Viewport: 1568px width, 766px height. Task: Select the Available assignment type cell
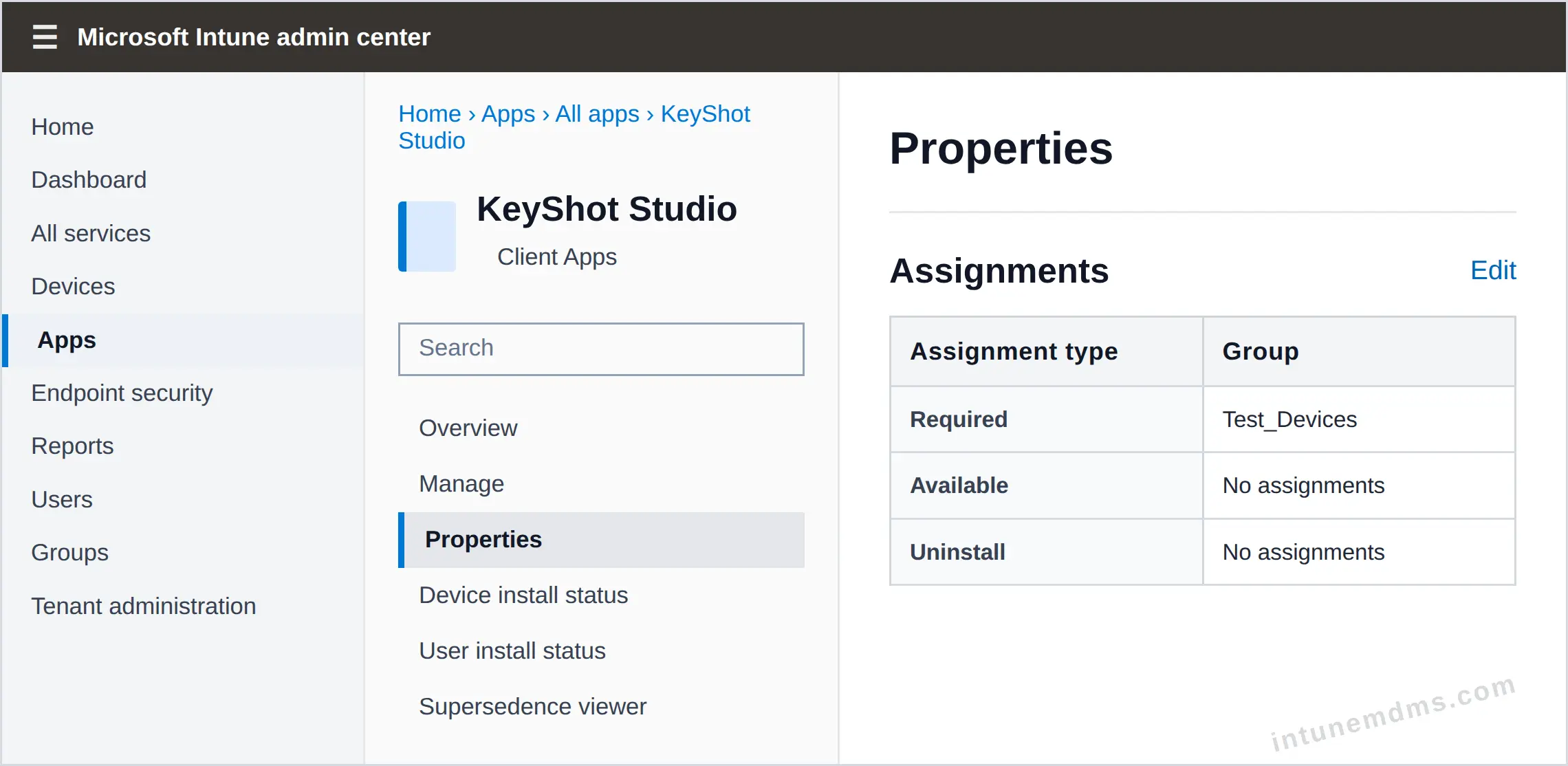tap(1046, 485)
